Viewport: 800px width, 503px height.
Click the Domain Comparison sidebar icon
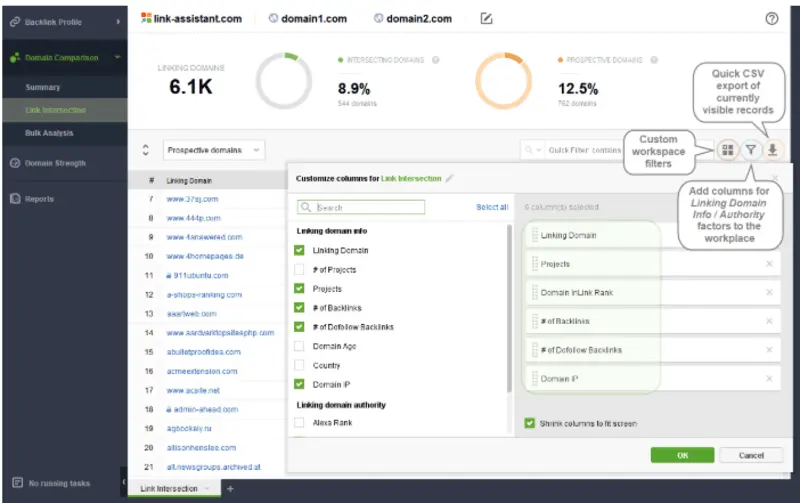click(15, 58)
